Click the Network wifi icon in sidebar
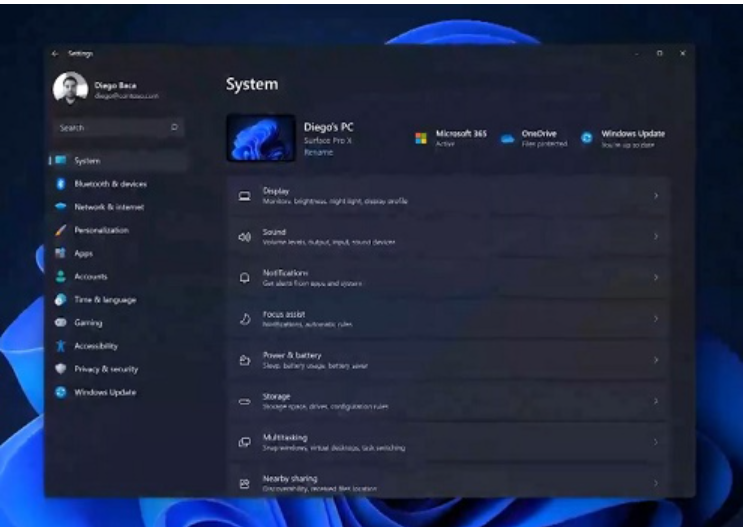This screenshot has height=527, width=743. point(61,206)
